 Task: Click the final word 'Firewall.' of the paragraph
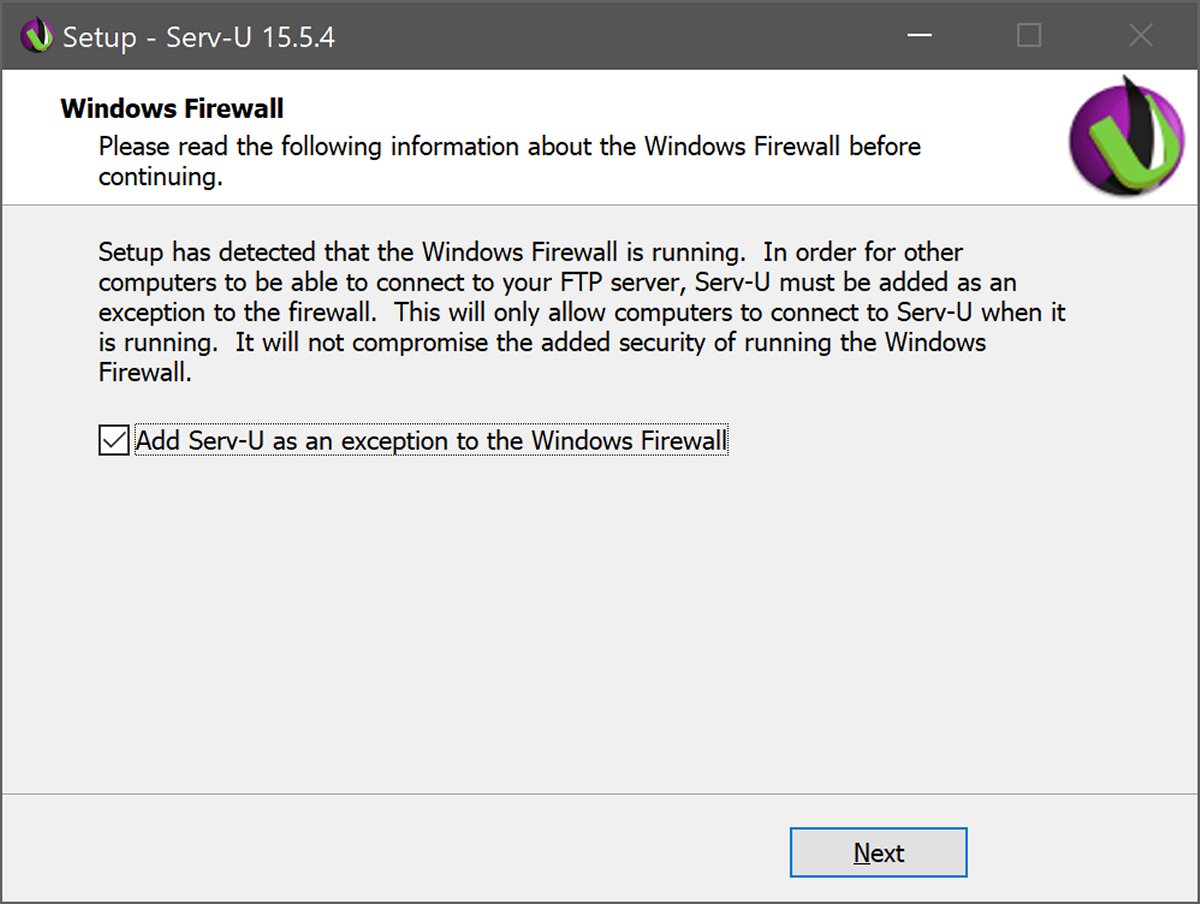145,373
